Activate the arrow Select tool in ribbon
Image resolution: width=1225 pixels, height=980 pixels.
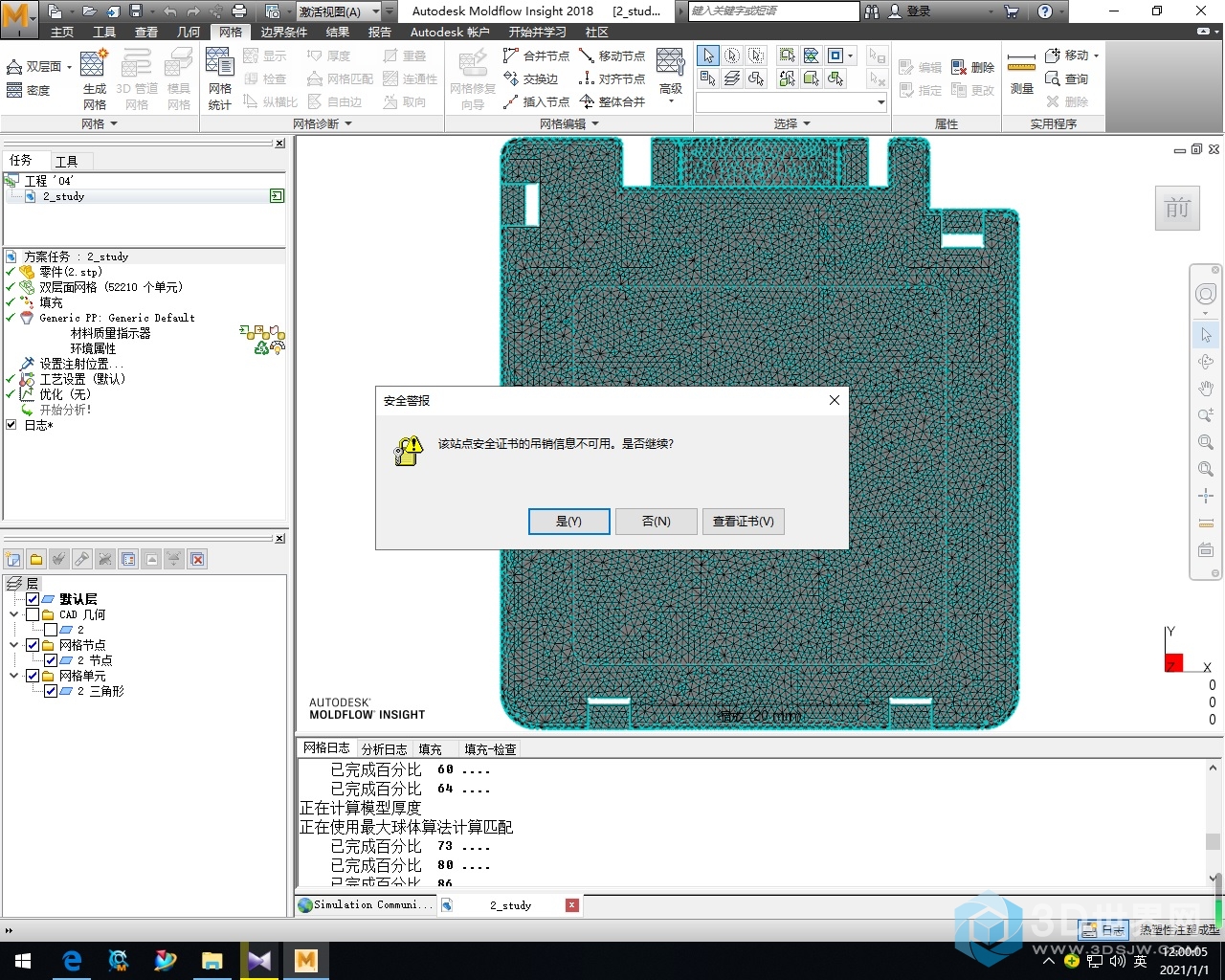708,56
